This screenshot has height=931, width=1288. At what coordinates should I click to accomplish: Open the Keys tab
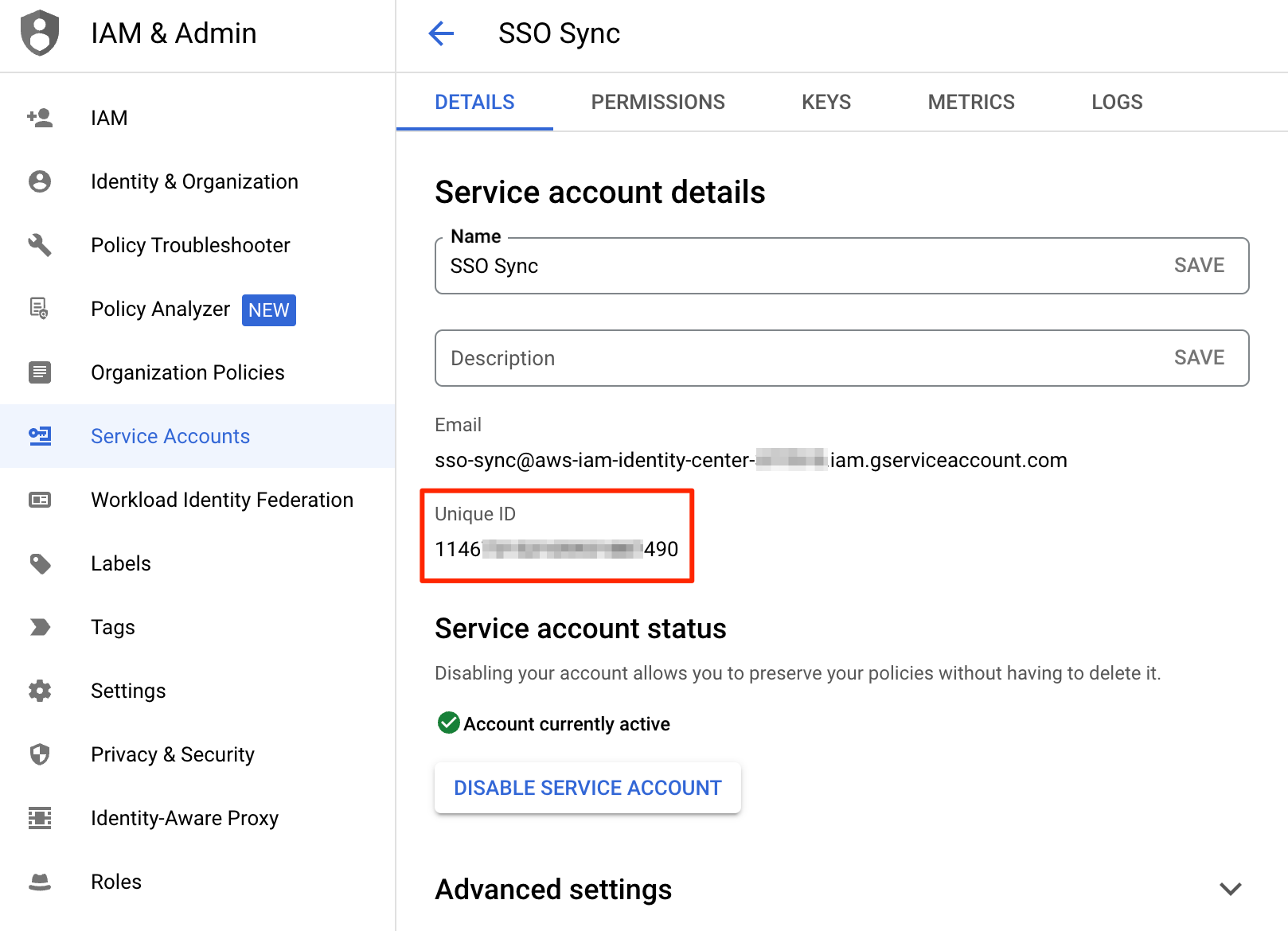(x=826, y=102)
